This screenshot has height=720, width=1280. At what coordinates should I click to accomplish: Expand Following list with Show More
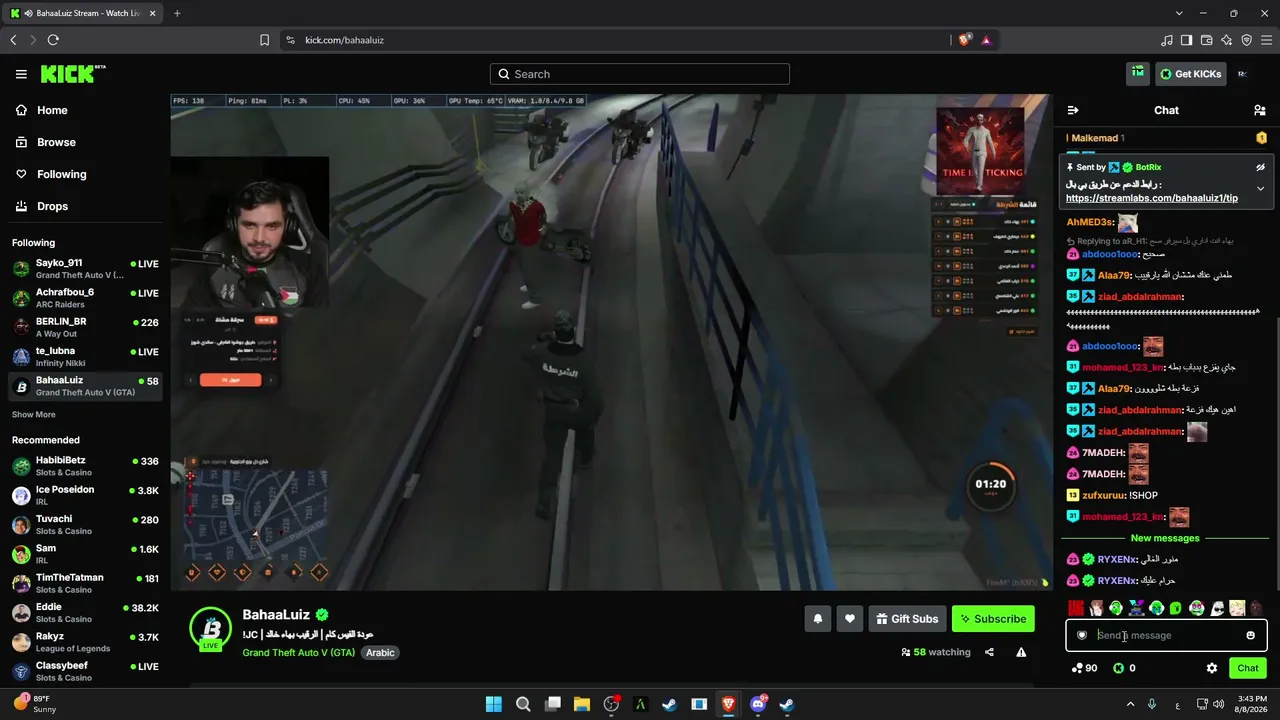34,414
